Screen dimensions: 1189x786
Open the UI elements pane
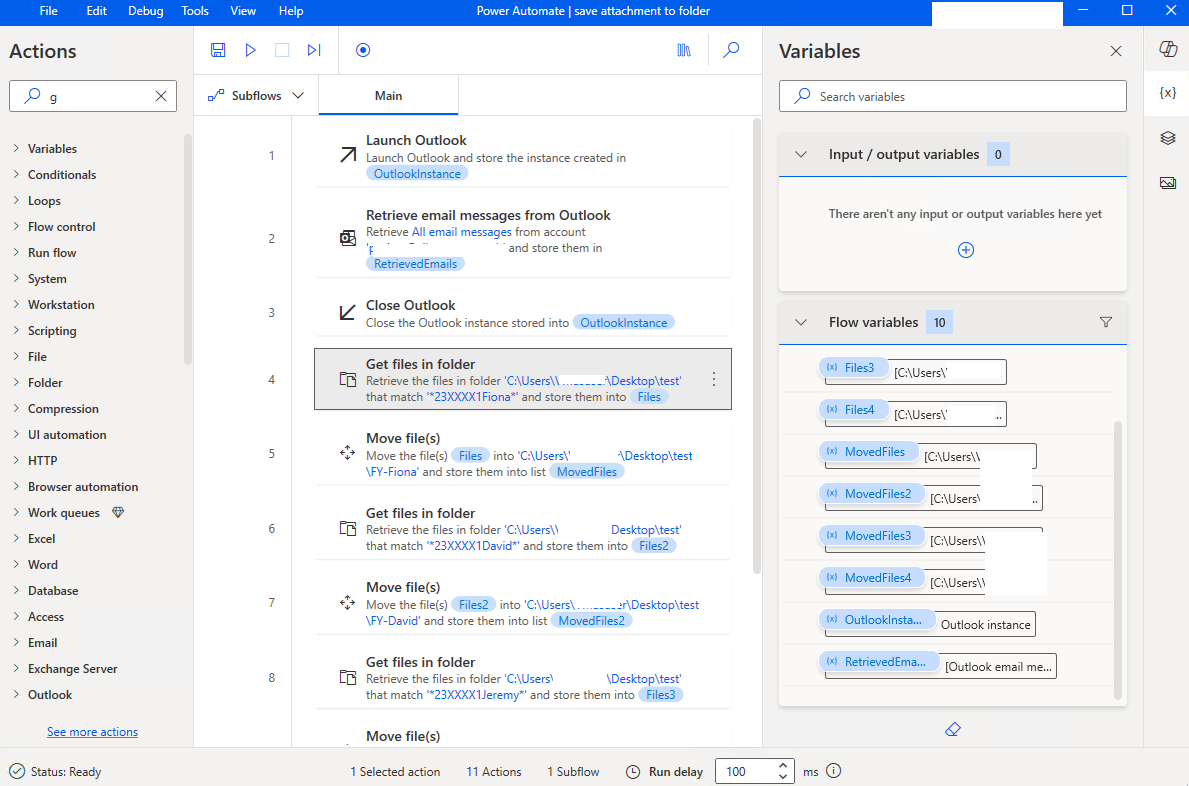1167,138
